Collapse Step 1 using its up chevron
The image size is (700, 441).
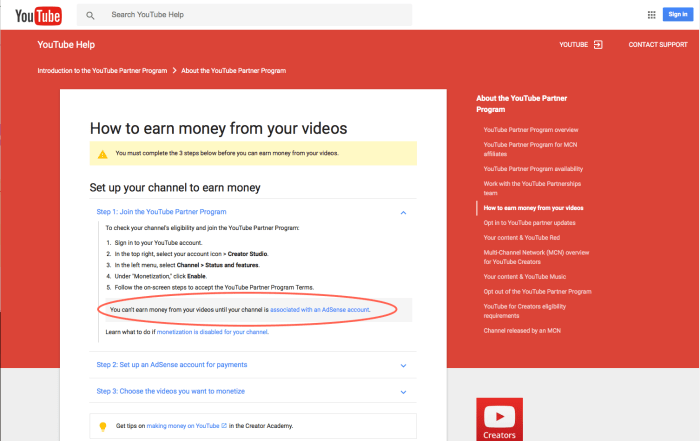pyautogui.click(x=403, y=212)
